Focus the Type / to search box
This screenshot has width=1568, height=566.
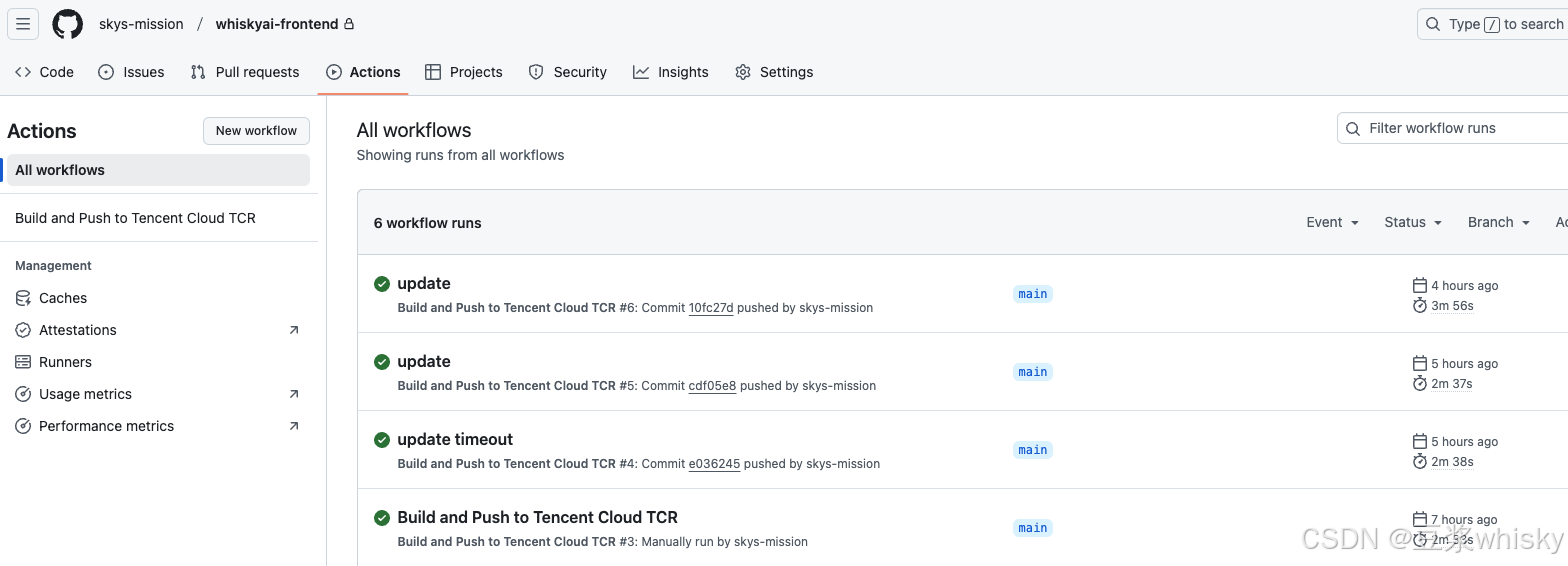tap(1493, 24)
